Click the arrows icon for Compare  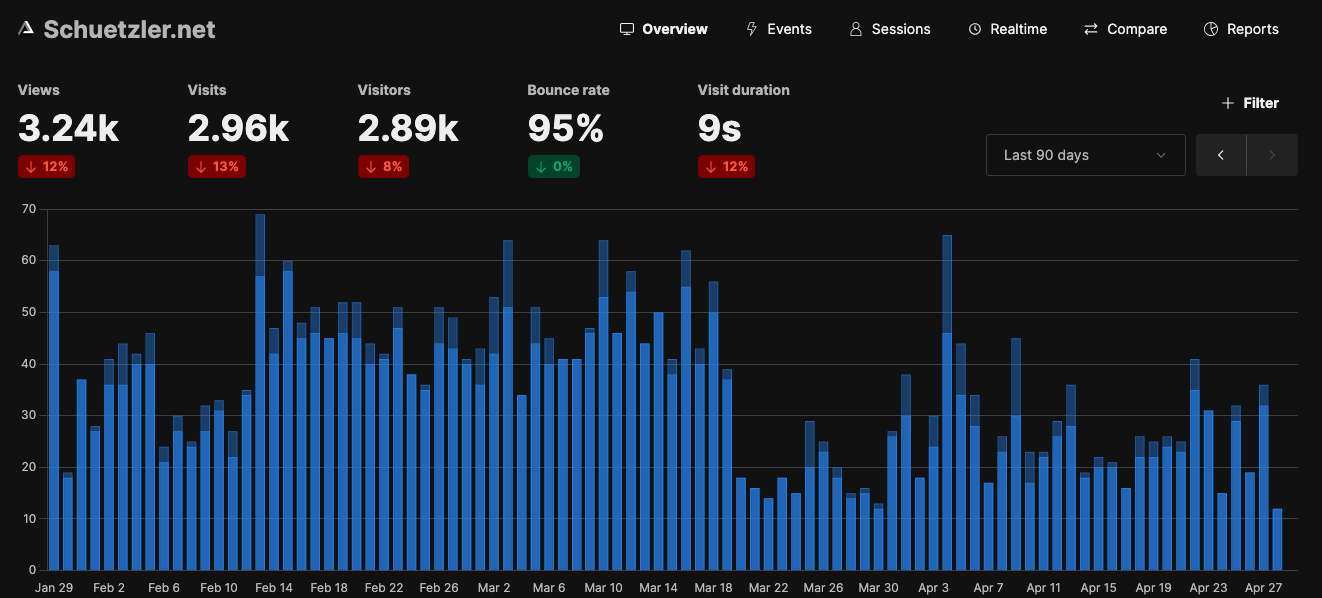(x=1091, y=29)
